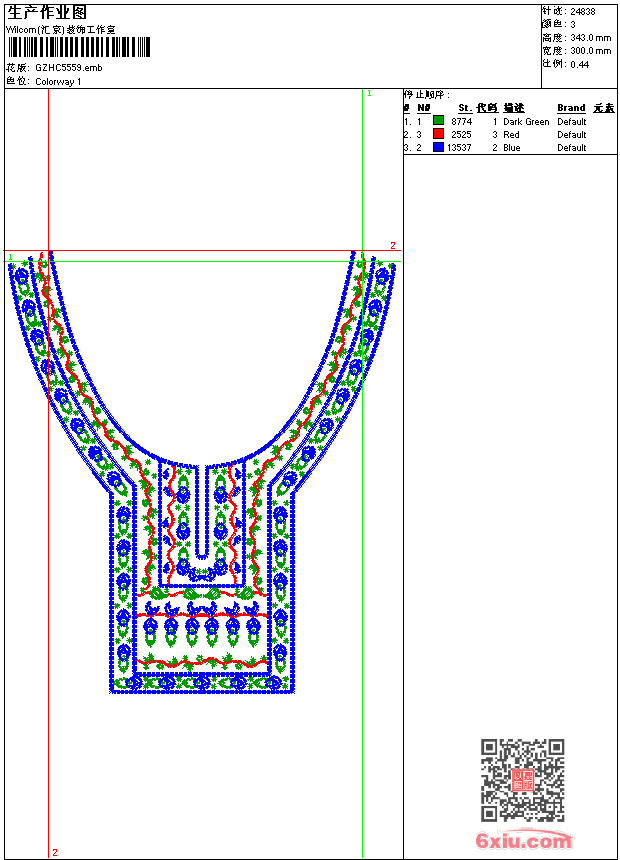The image size is (620, 860).
Task: Select the Dark Green row description
Action: point(525,121)
